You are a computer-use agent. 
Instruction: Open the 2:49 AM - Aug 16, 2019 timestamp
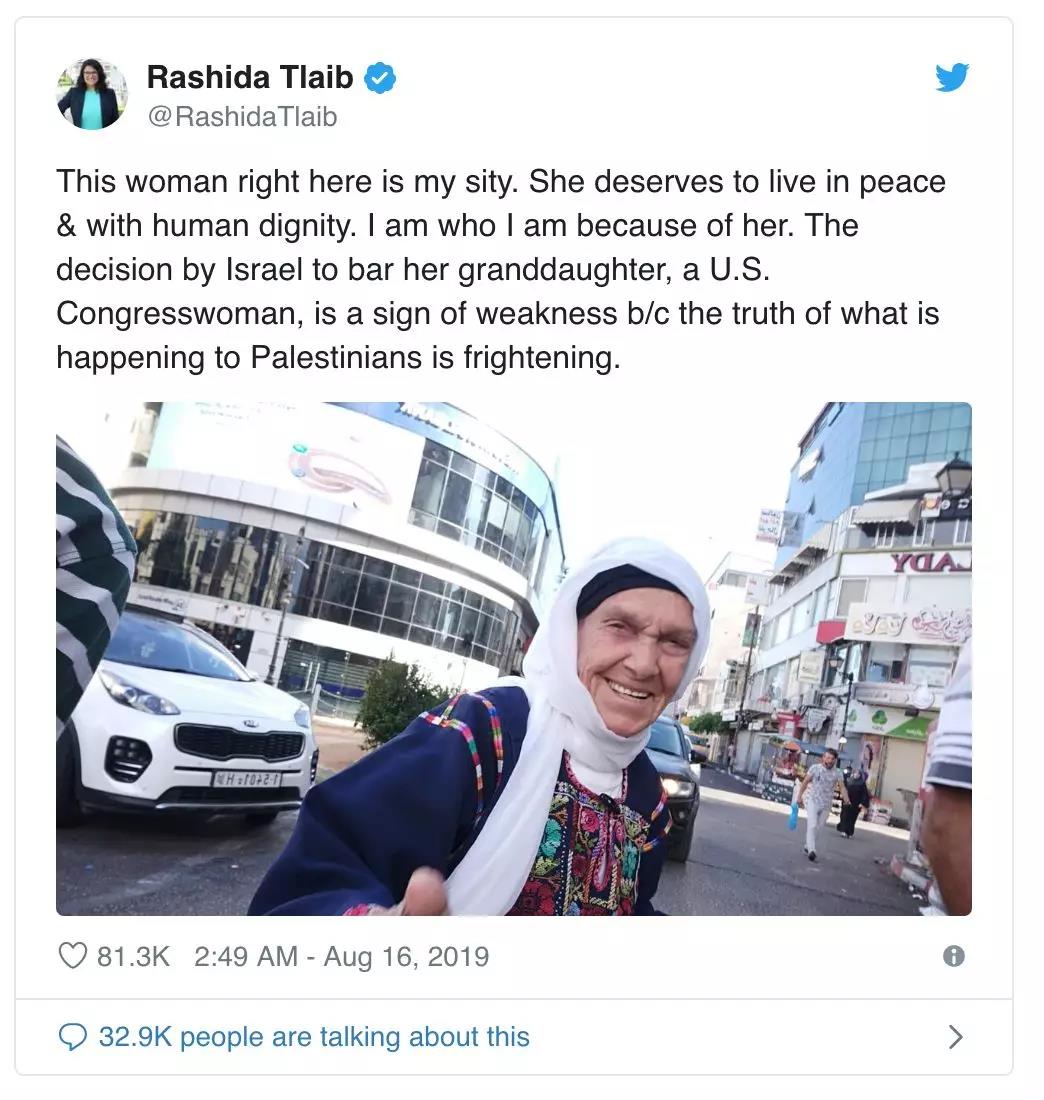341,957
